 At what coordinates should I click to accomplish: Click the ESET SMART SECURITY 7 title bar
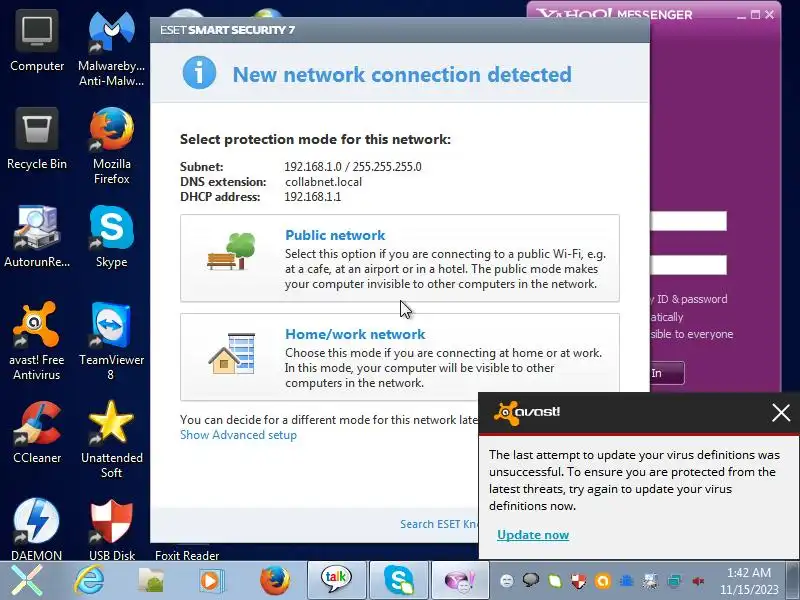point(399,30)
